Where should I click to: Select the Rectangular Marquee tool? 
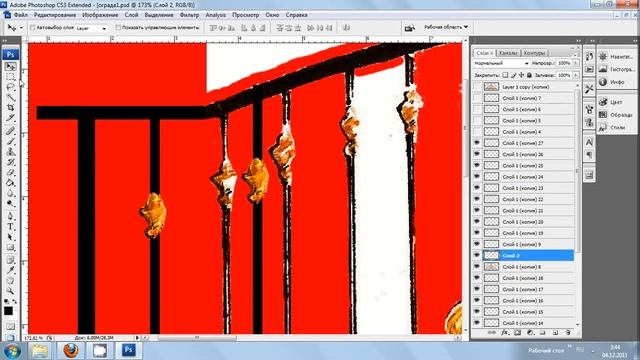click(11, 77)
